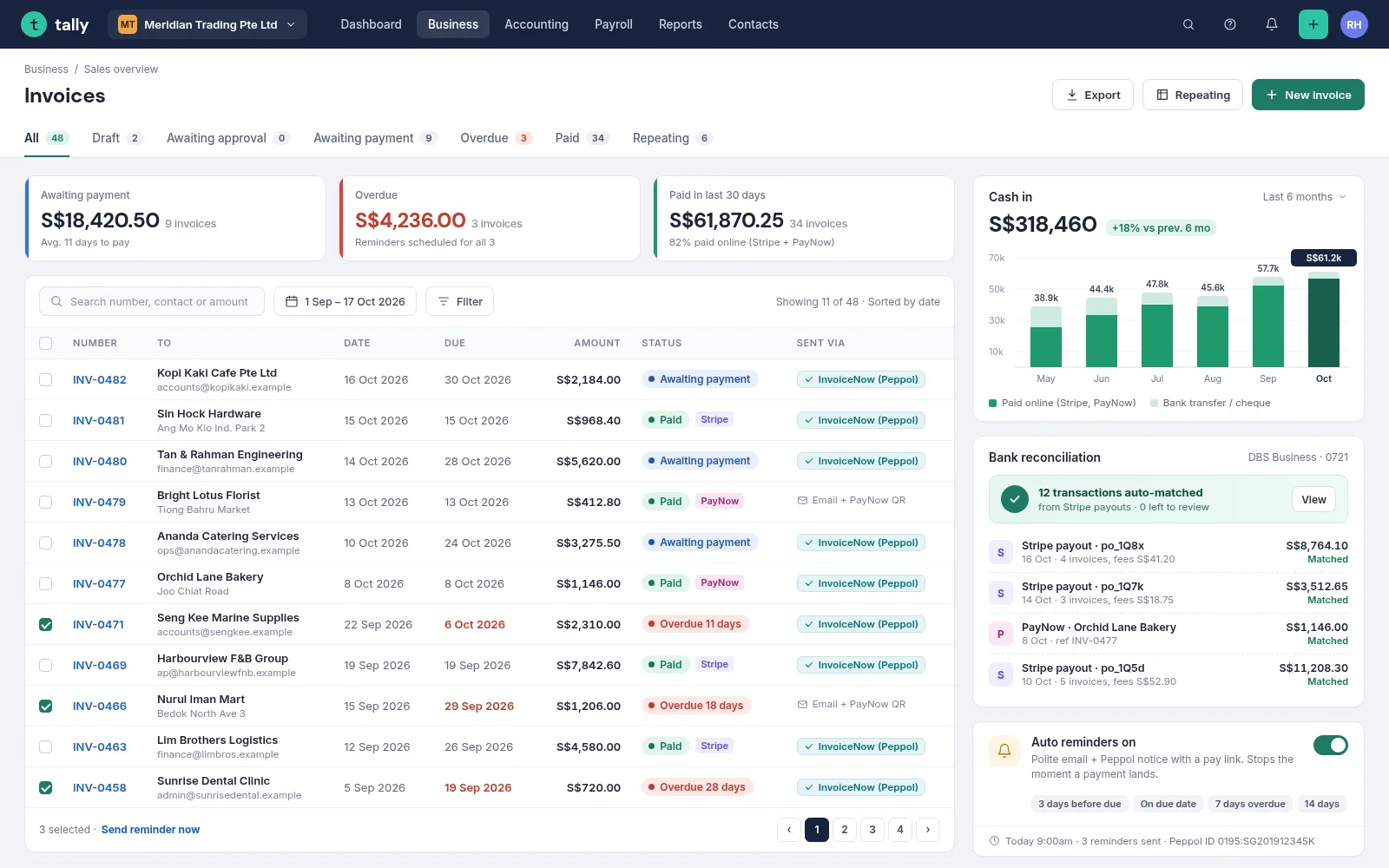
Task: Click InvoiceNow Peppol badge on INV-0482
Action: [861, 379]
